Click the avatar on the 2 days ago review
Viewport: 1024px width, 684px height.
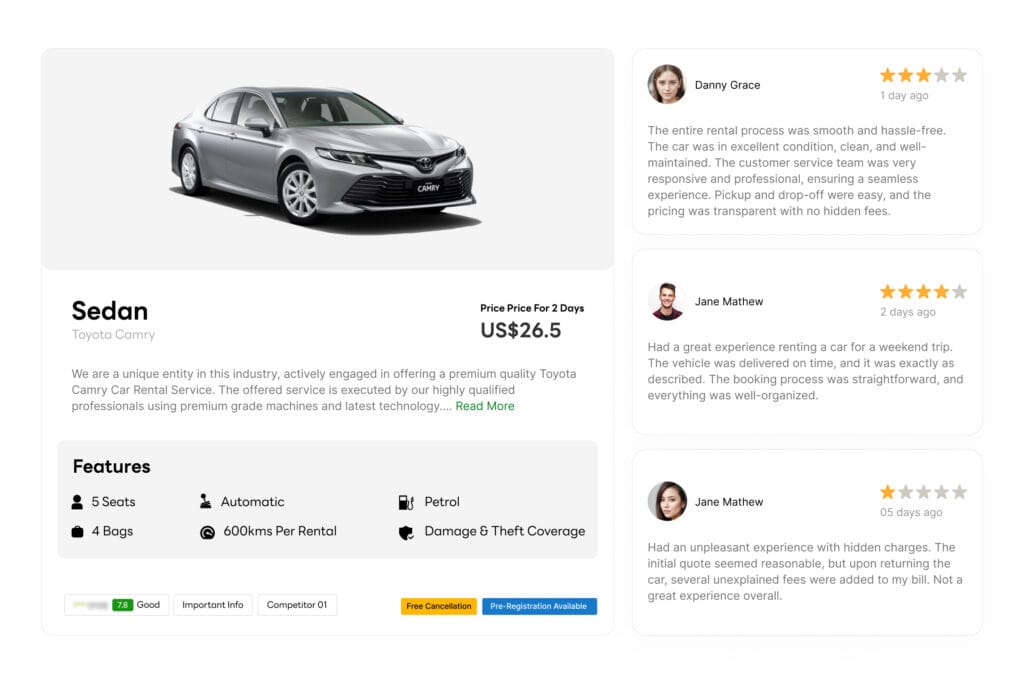tap(667, 301)
